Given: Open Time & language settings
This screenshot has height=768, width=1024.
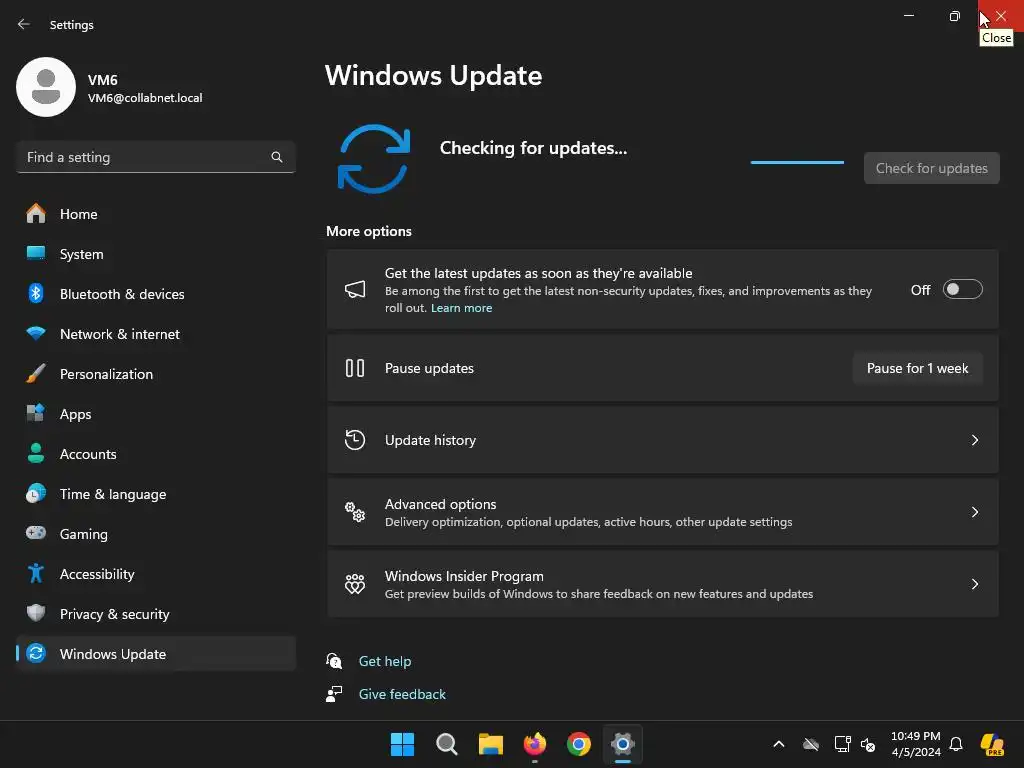Looking at the screenshot, I should pyautogui.click(x=155, y=494).
